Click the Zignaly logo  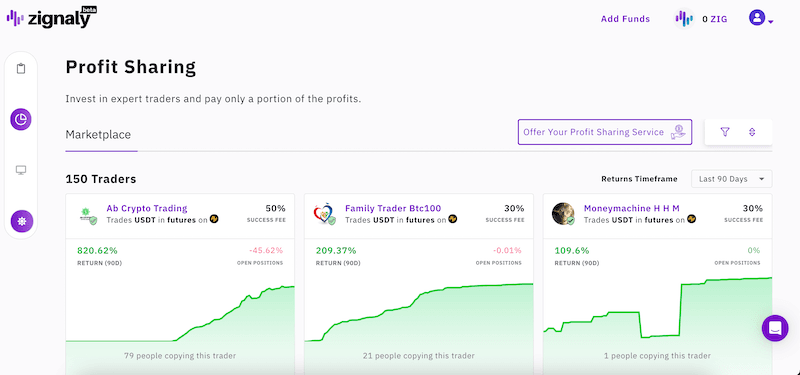(x=52, y=18)
